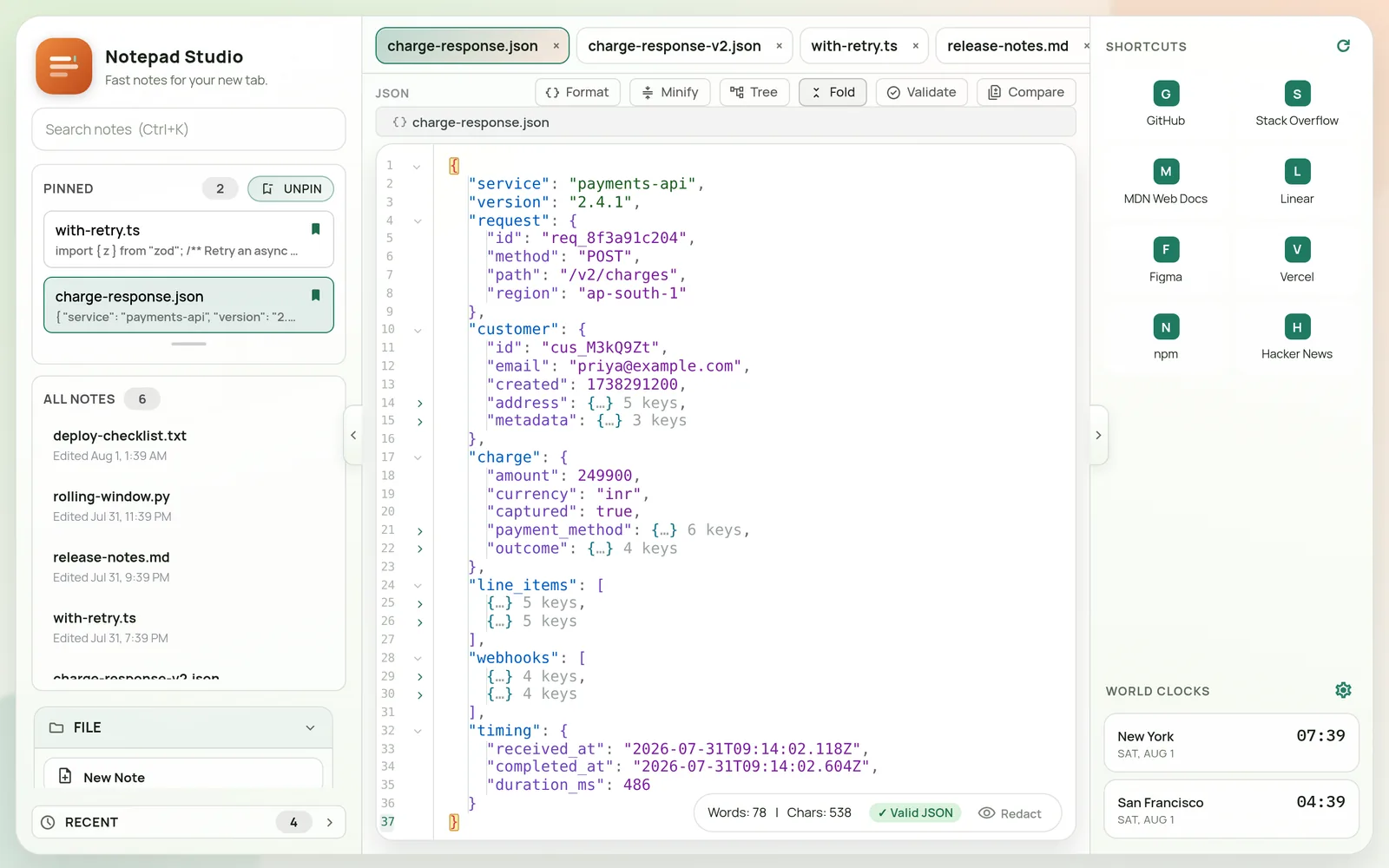Viewport: 1389px width, 868px height.
Task: Expand the folded metadata object on line 15
Action: point(420,422)
